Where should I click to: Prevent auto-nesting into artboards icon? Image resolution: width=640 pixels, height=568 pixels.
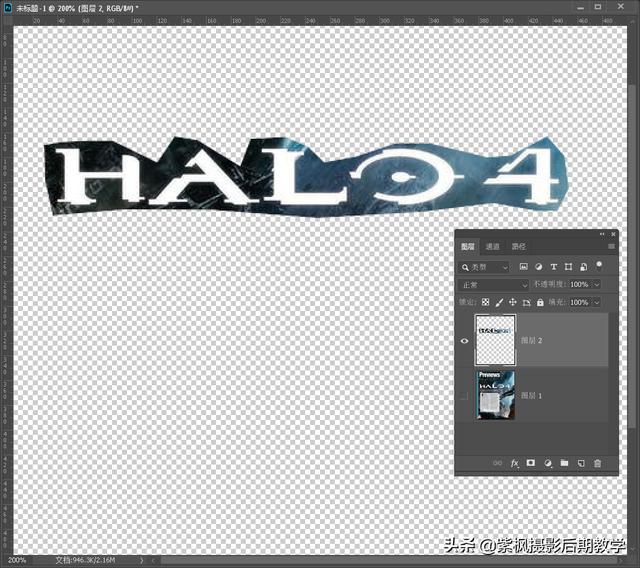pos(527,302)
